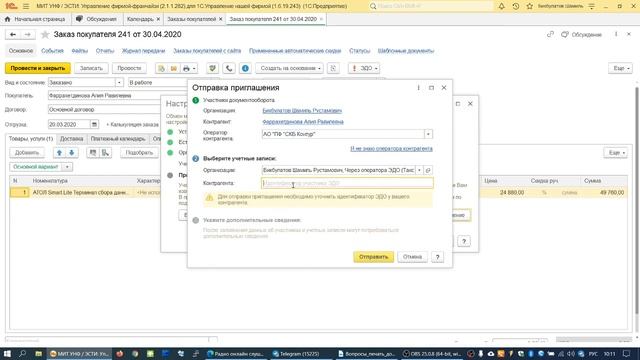Open Обсуждение discussion in document header

click(x=582, y=35)
